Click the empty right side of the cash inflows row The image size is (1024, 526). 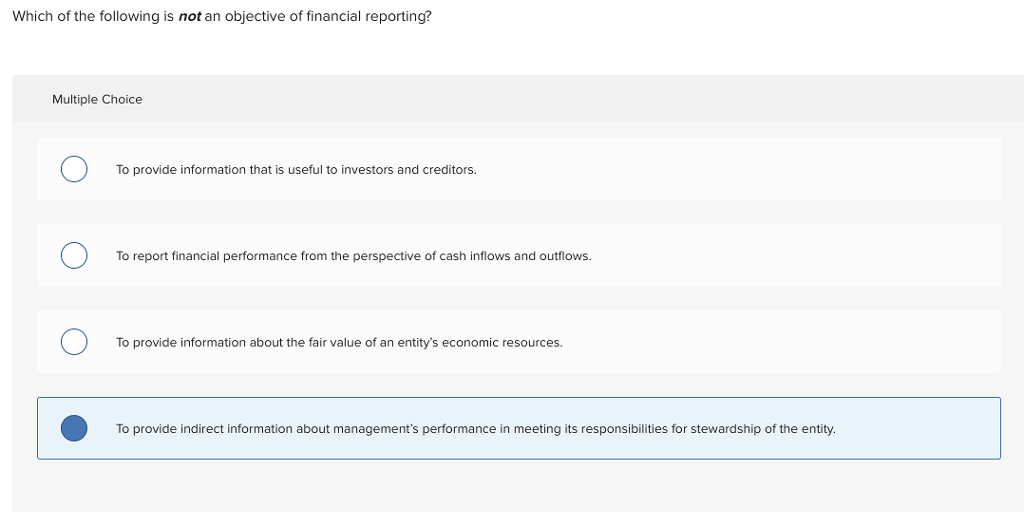point(800,256)
